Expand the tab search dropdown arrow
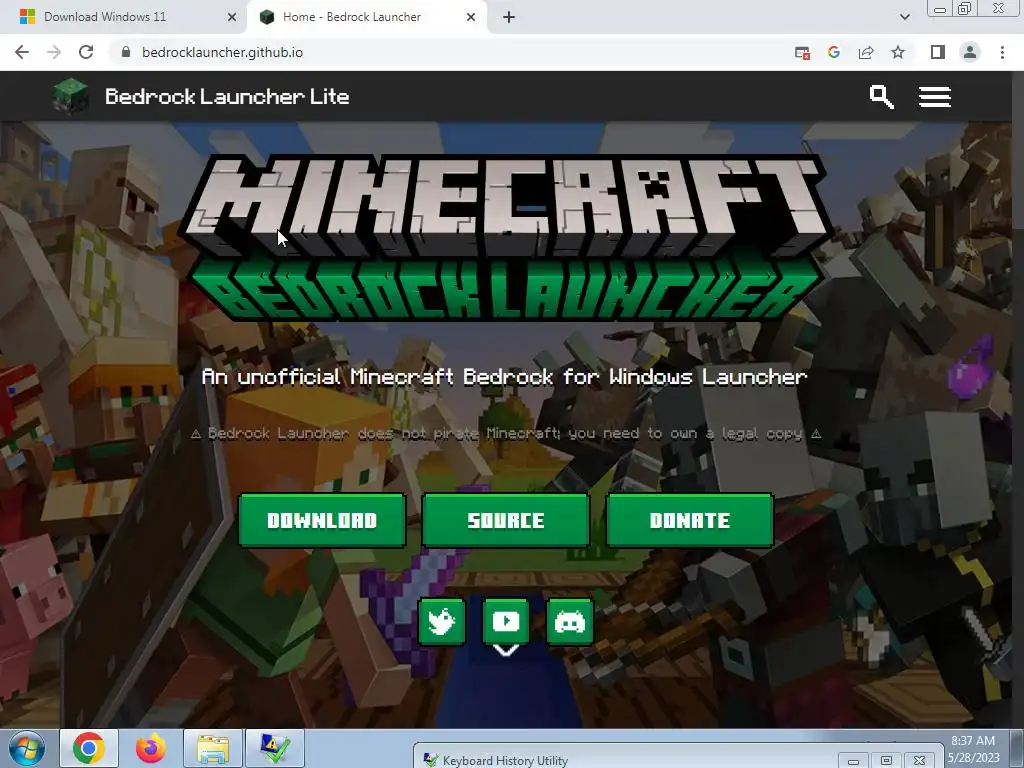 pyautogui.click(x=904, y=17)
